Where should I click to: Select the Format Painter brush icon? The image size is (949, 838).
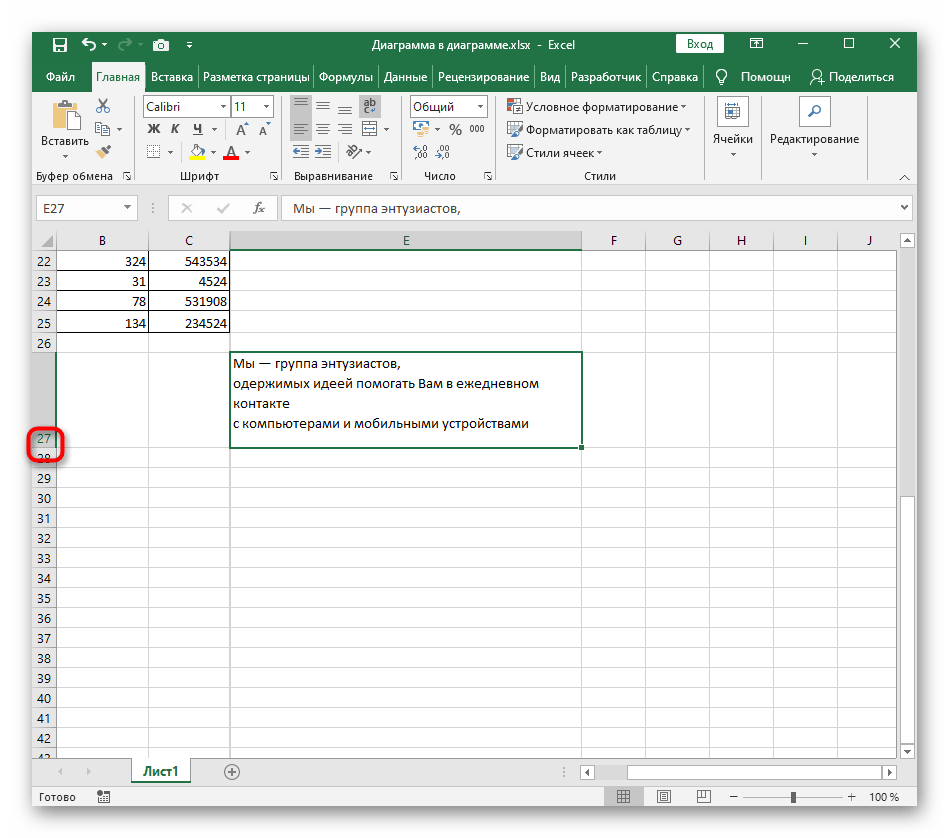[x=102, y=152]
